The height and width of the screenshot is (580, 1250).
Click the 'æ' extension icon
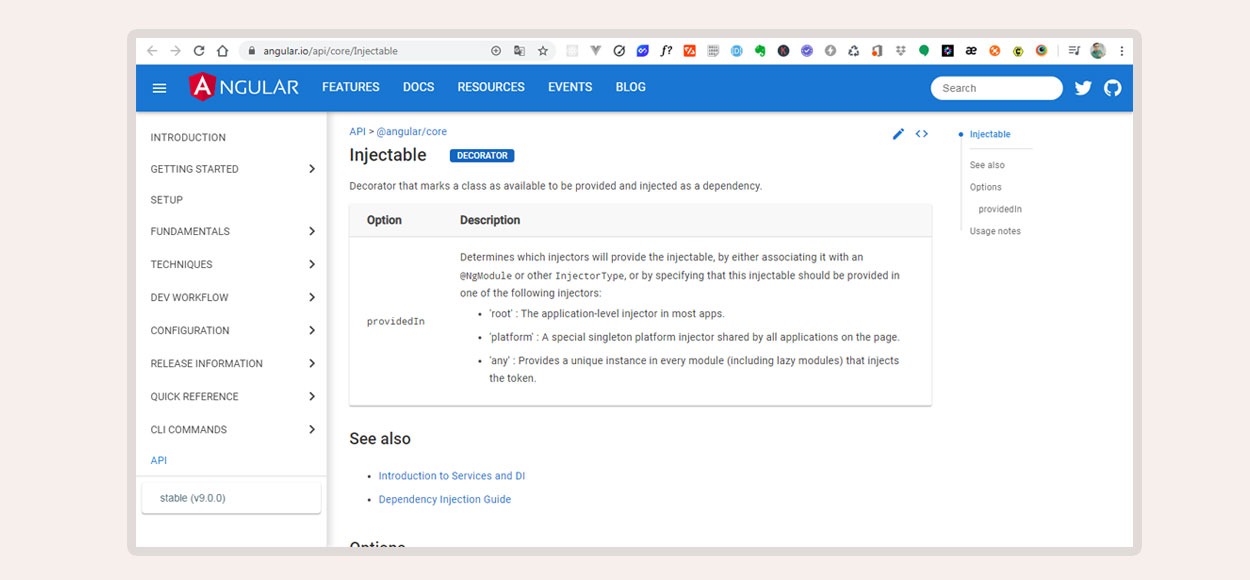pyautogui.click(x=971, y=50)
